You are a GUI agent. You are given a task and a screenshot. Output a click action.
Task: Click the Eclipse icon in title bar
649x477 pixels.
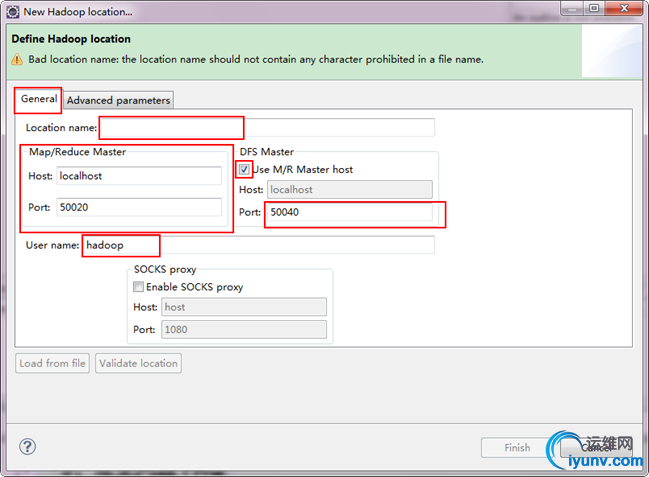[x=13, y=12]
